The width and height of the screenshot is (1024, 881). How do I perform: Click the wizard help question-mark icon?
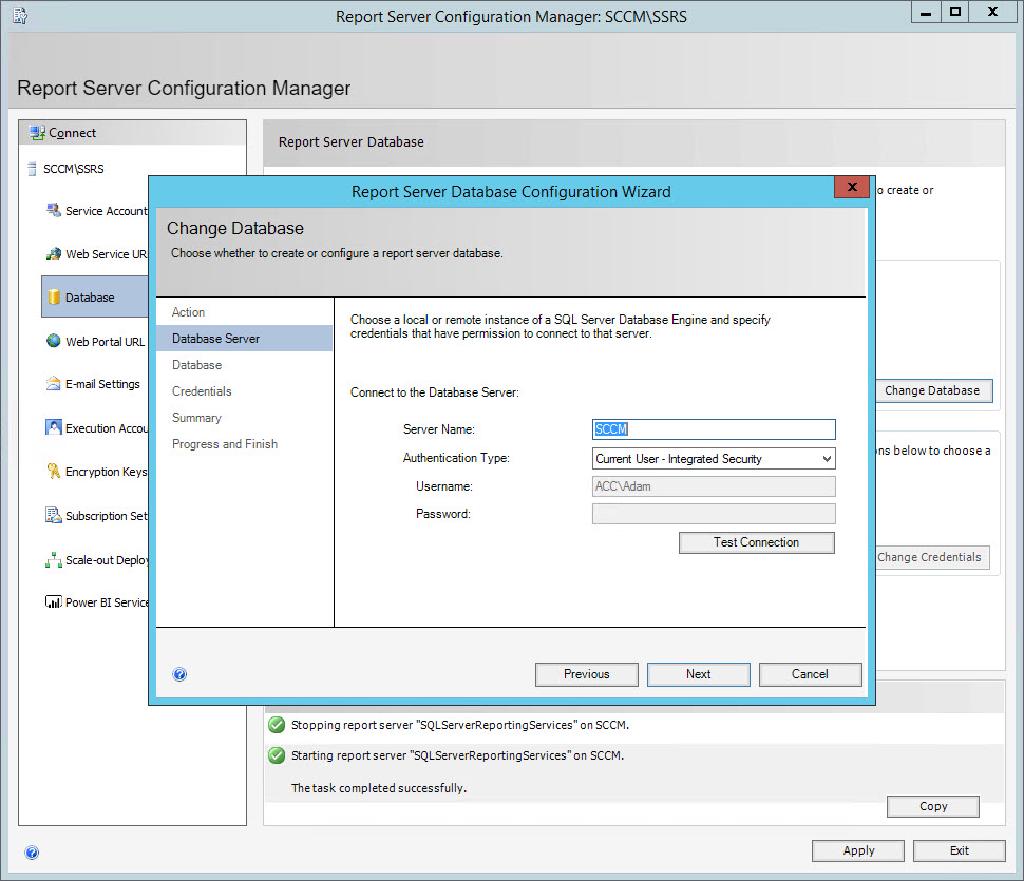[180, 674]
